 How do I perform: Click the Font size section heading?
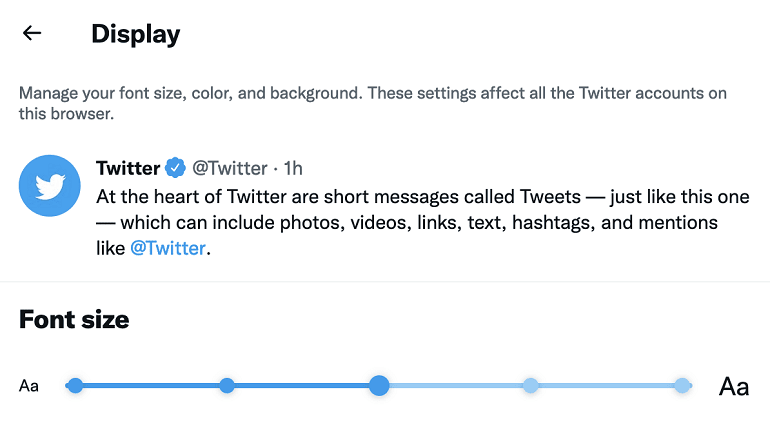pyautogui.click(x=74, y=319)
